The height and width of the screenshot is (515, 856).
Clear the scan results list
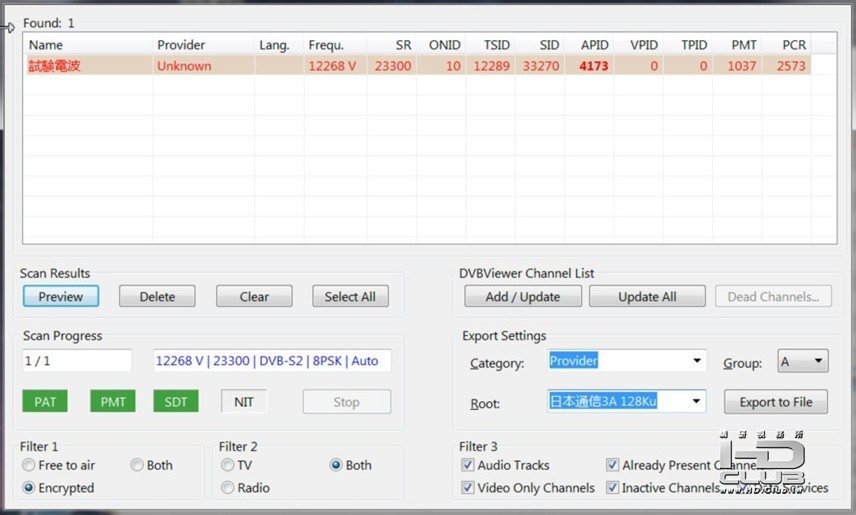254,297
